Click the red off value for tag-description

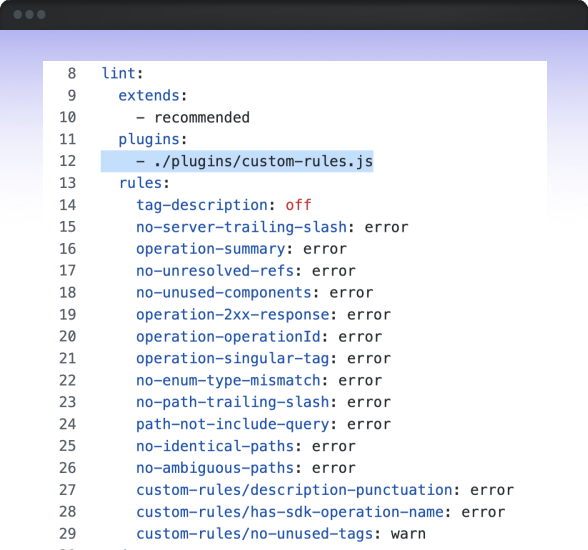tap(298, 205)
